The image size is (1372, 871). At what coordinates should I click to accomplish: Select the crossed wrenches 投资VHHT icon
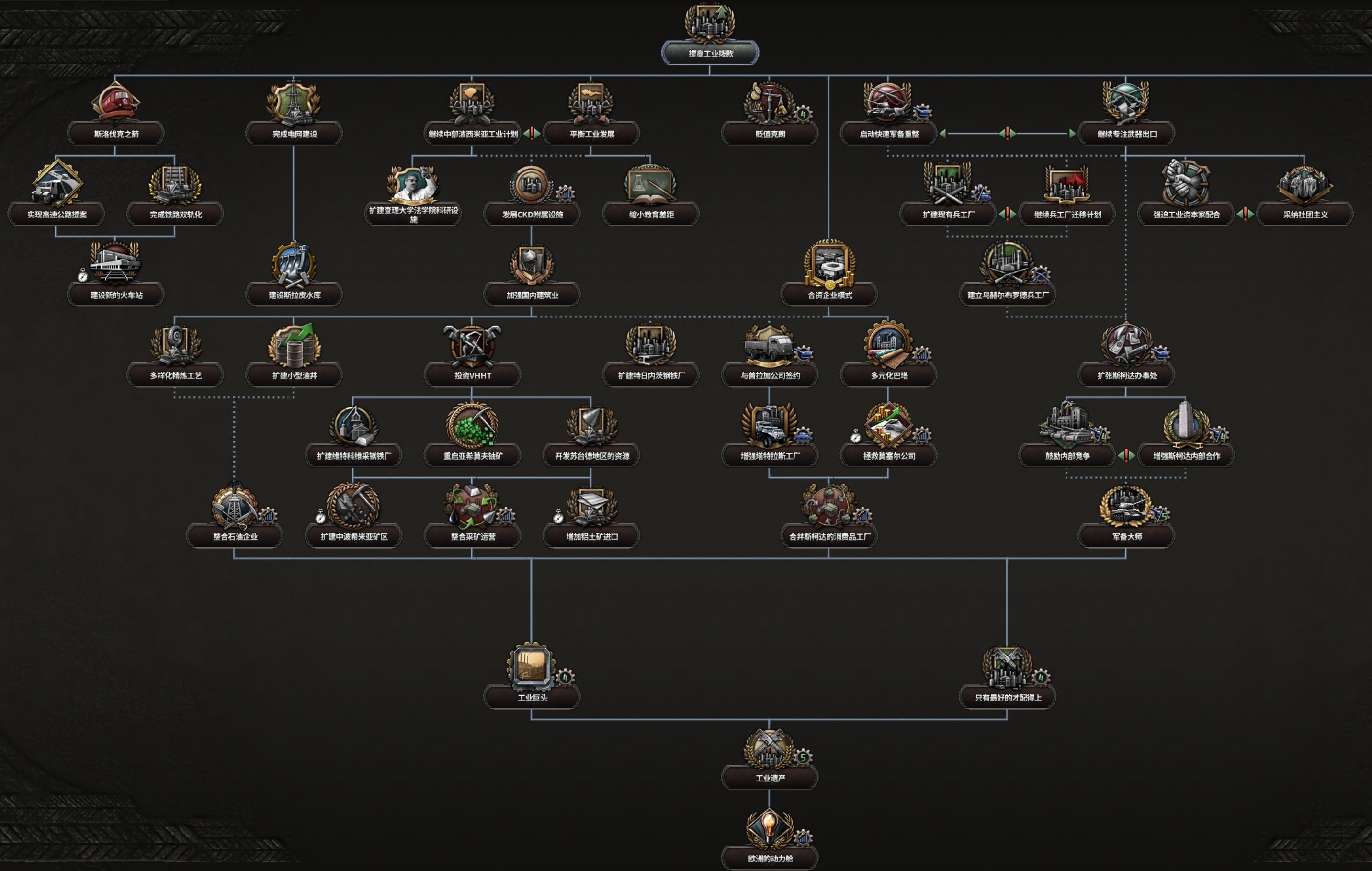472,345
